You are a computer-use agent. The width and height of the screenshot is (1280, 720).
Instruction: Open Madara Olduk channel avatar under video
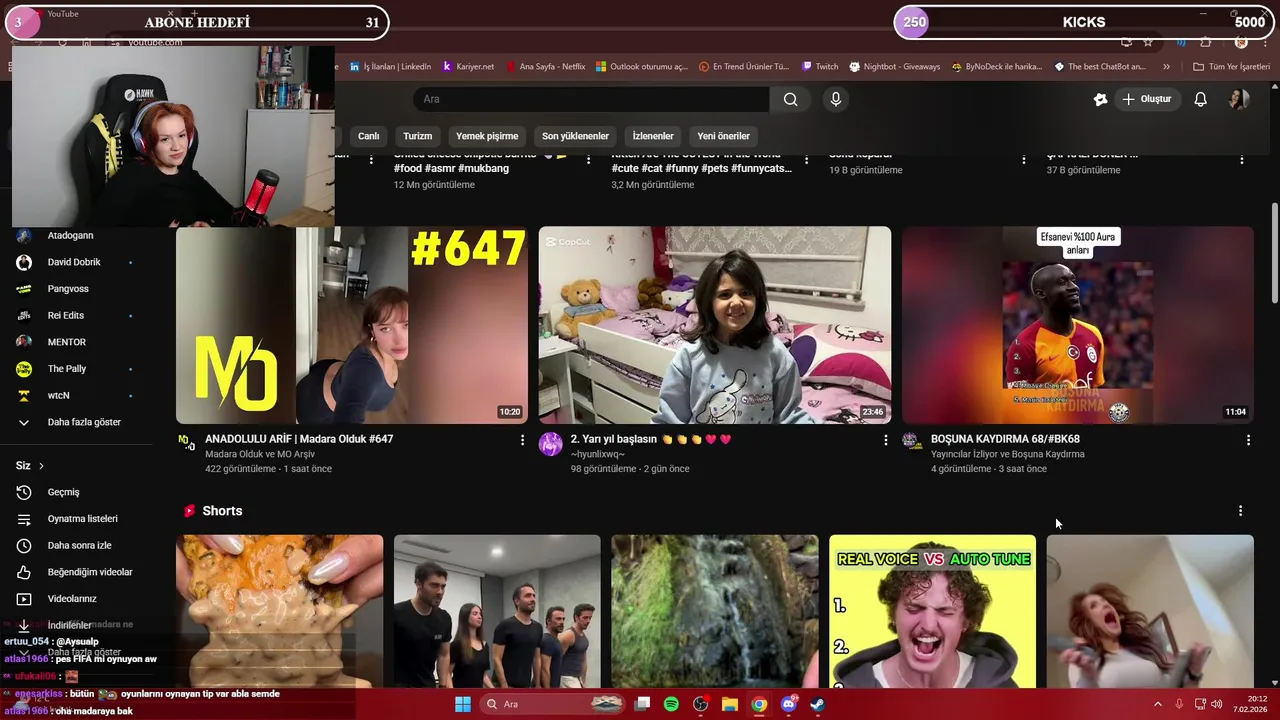187,442
